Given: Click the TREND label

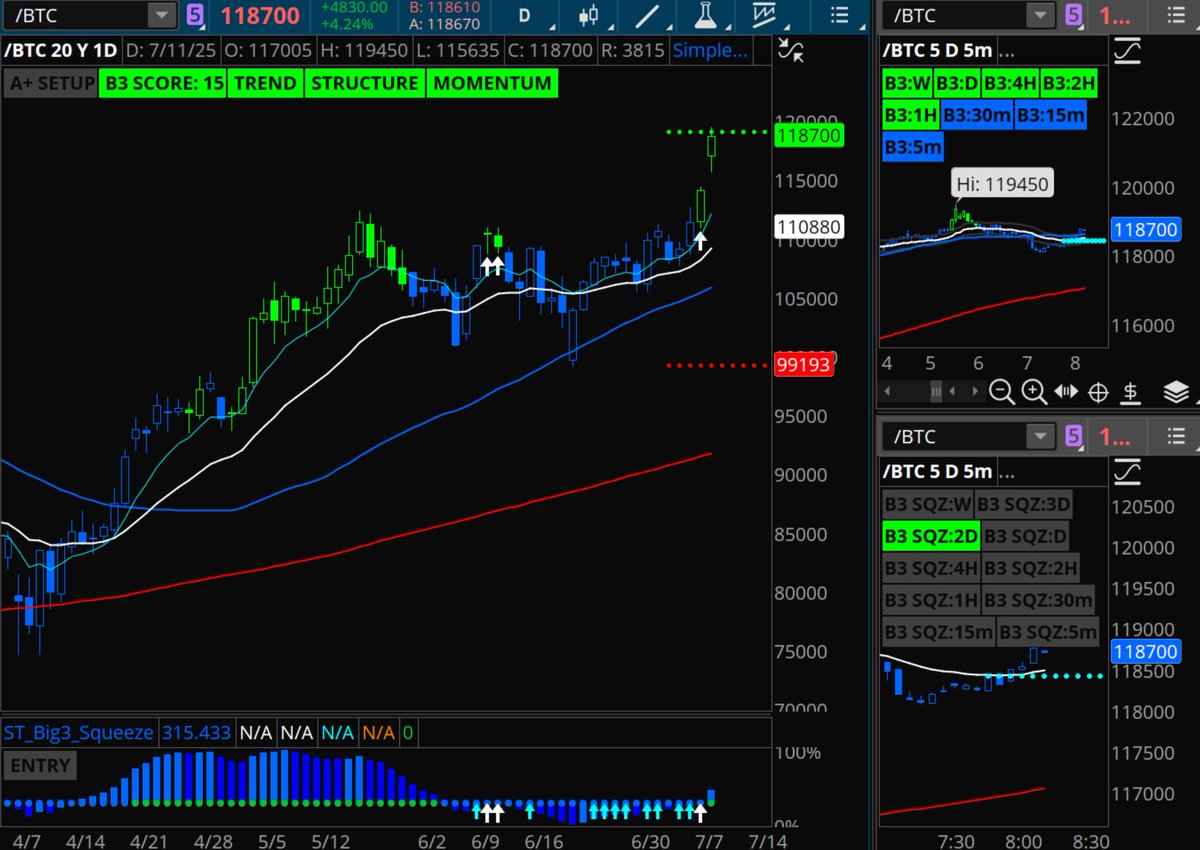Looking at the screenshot, I should tap(266, 84).
